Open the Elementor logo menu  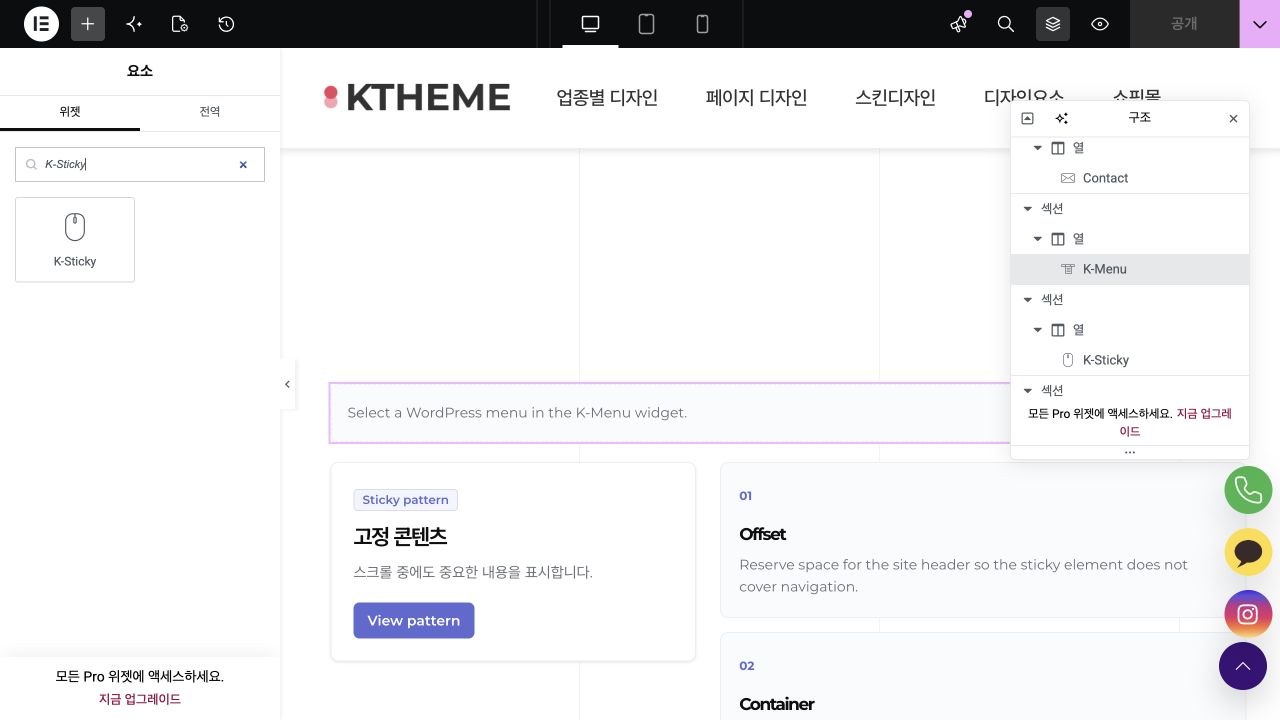41,24
